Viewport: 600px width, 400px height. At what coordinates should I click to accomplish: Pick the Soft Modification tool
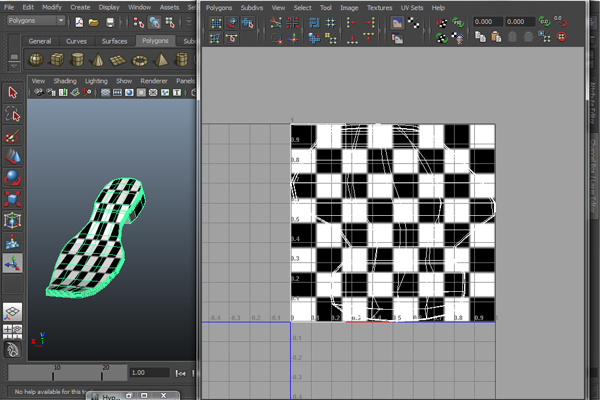point(13,242)
